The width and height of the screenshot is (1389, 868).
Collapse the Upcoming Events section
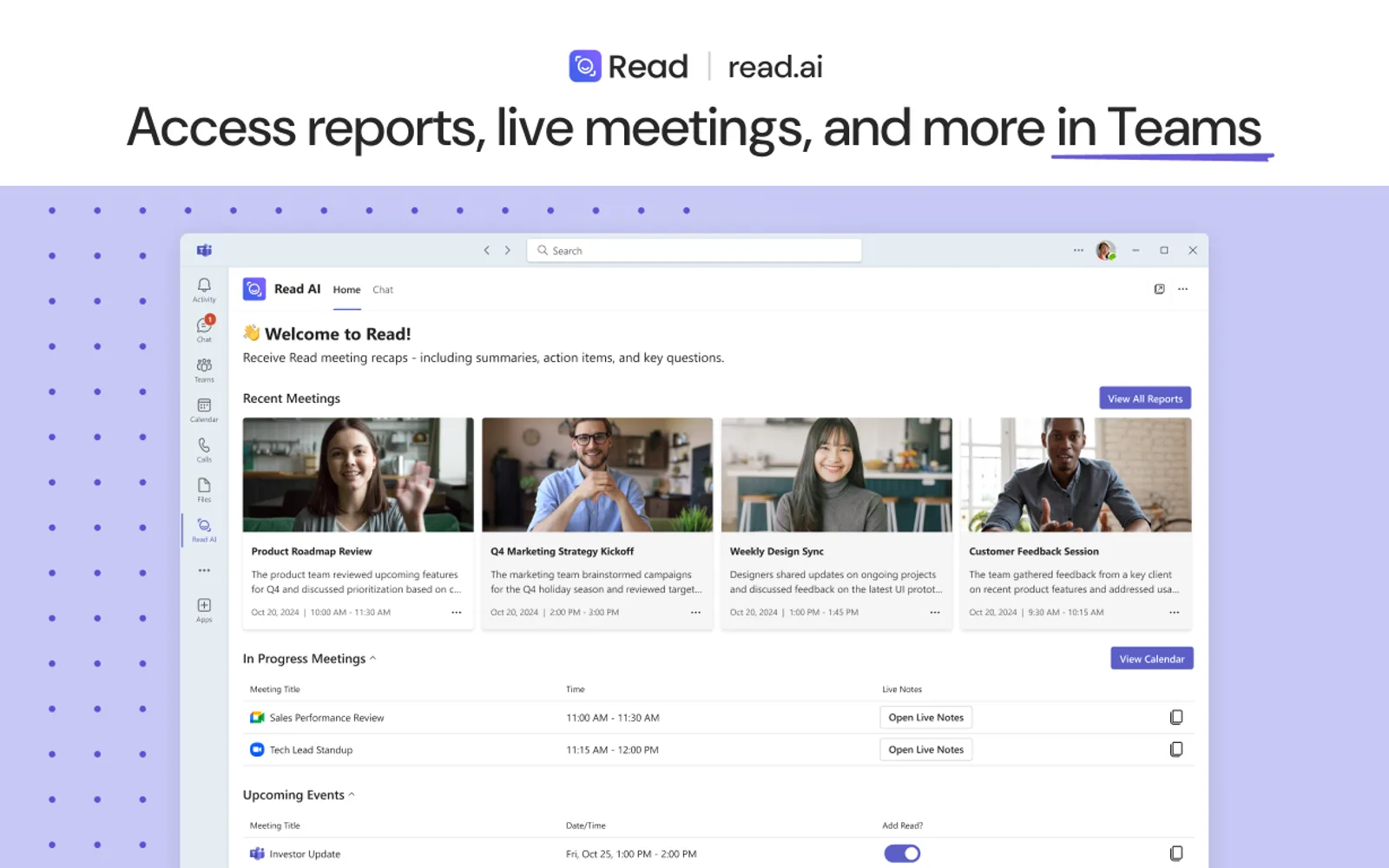coord(352,794)
